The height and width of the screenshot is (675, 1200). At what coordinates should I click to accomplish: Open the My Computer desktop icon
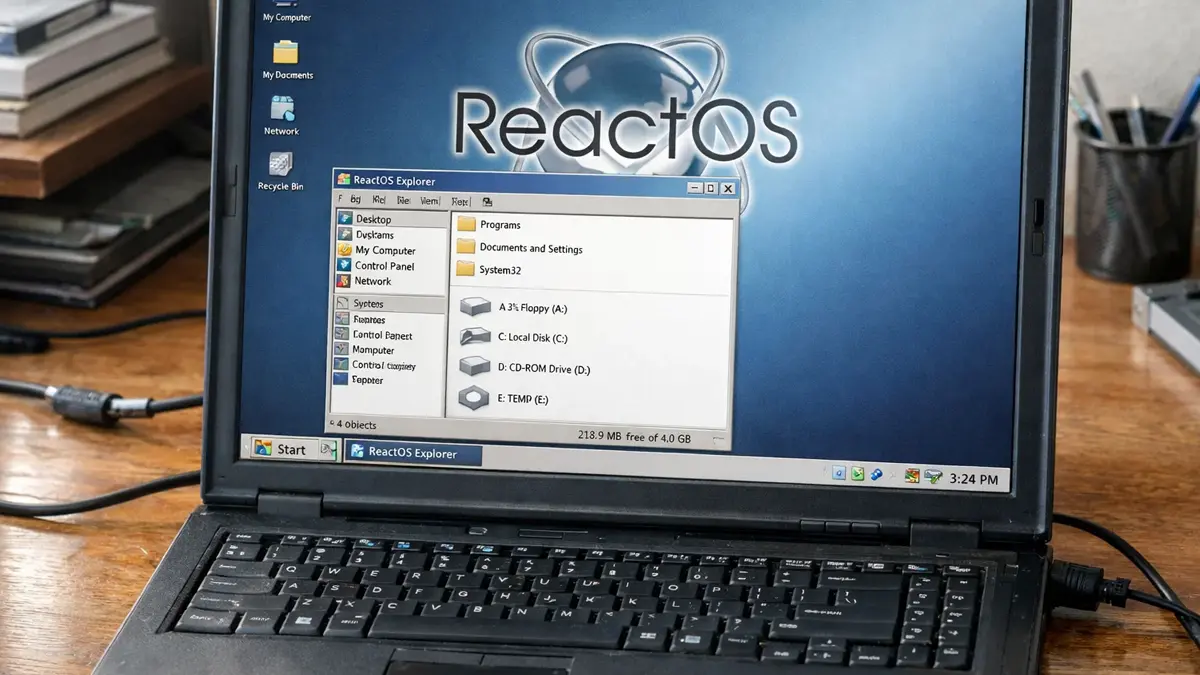(286, 11)
